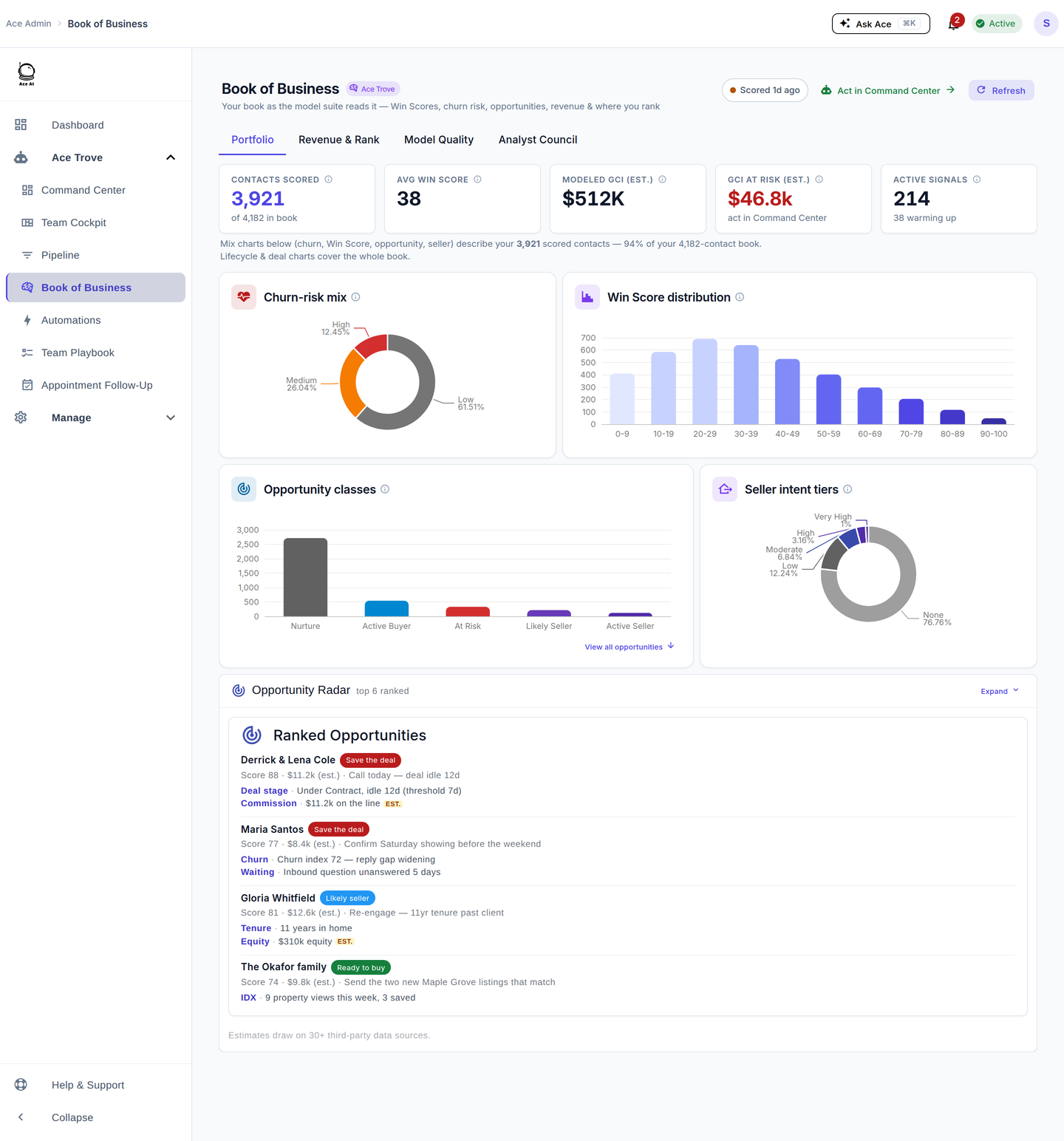Switch to the Revenue & Rank tab
This screenshot has width=1064, height=1141.
[339, 140]
